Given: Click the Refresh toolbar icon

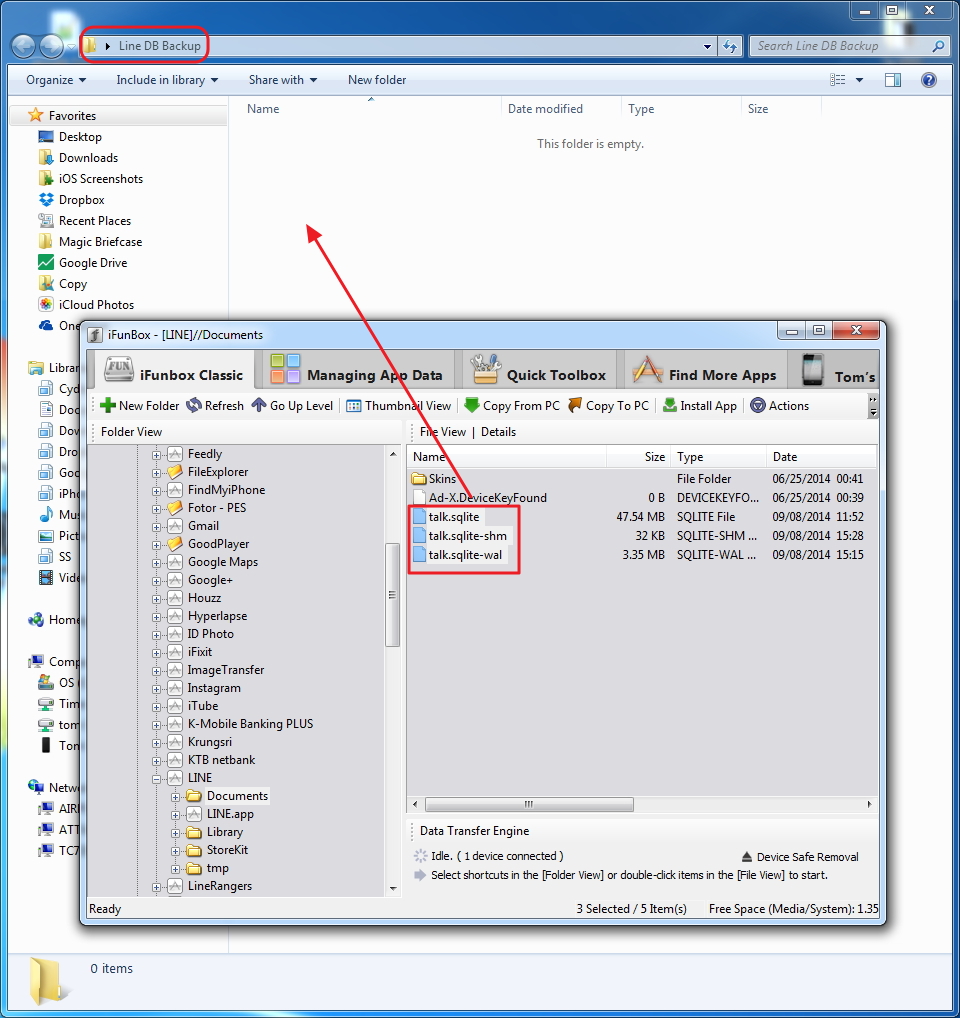Looking at the screenshot, I should (194, 406).
